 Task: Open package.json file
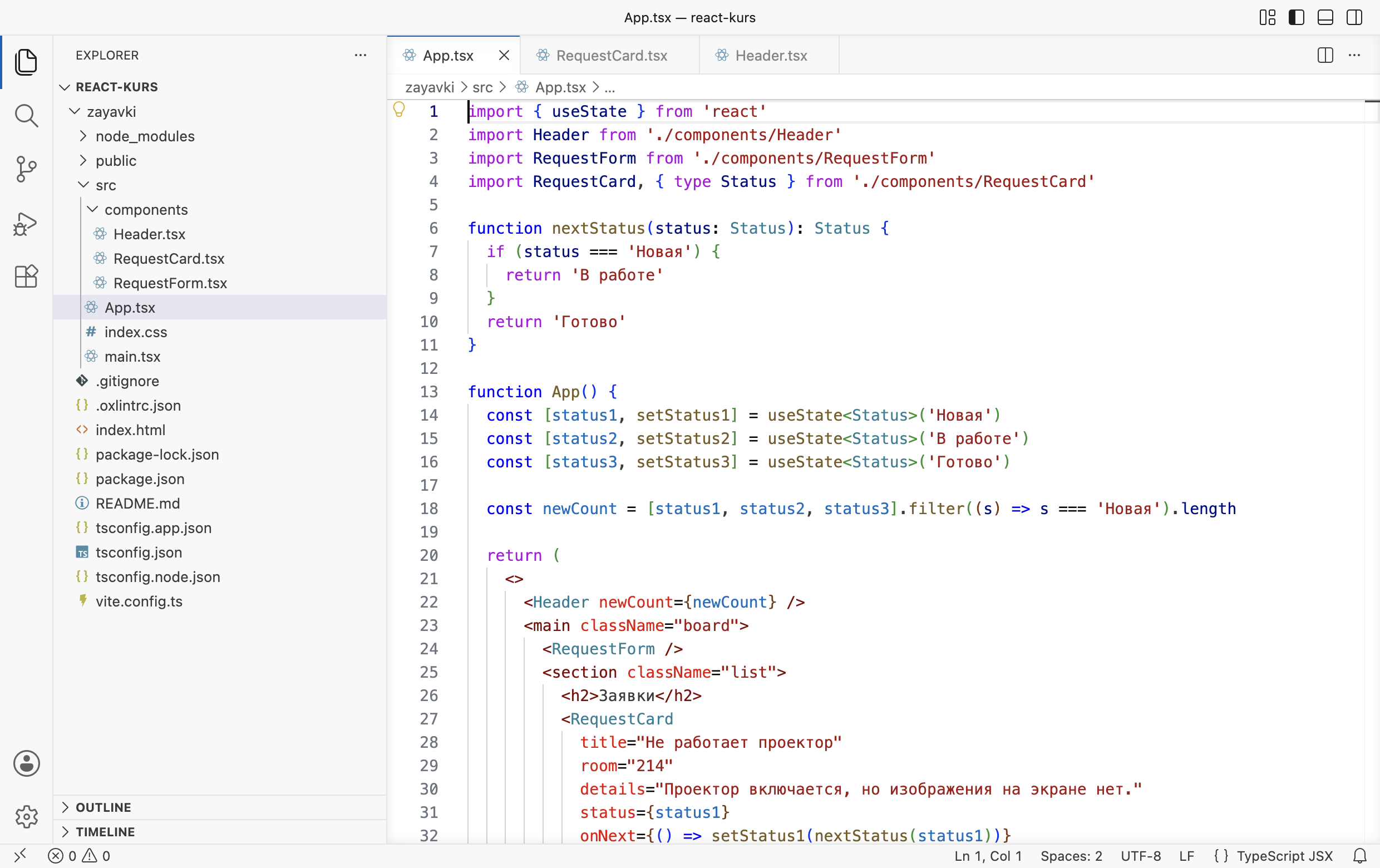220,479
